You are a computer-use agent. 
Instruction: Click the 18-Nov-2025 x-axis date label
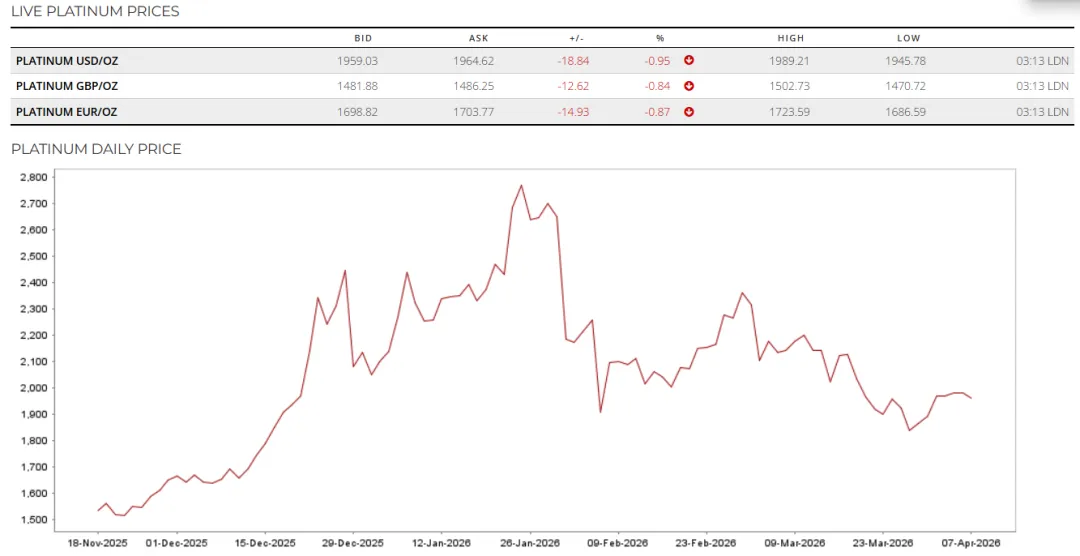[97, 543]
